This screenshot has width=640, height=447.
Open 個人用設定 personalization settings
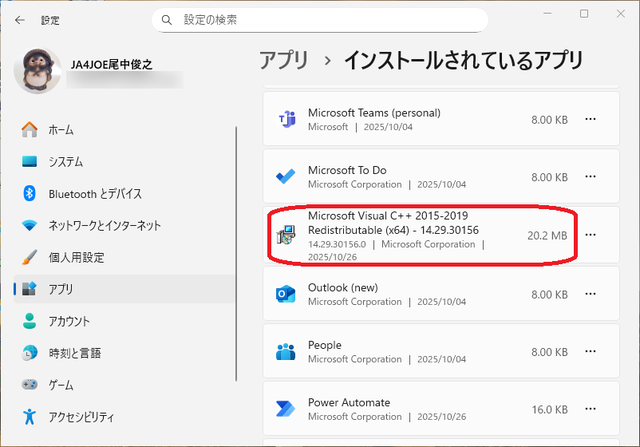tap(124, 257)
